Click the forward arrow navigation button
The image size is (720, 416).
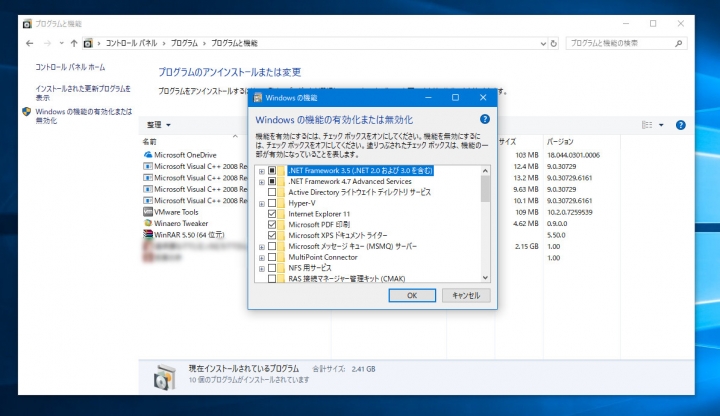click(47, 43)
